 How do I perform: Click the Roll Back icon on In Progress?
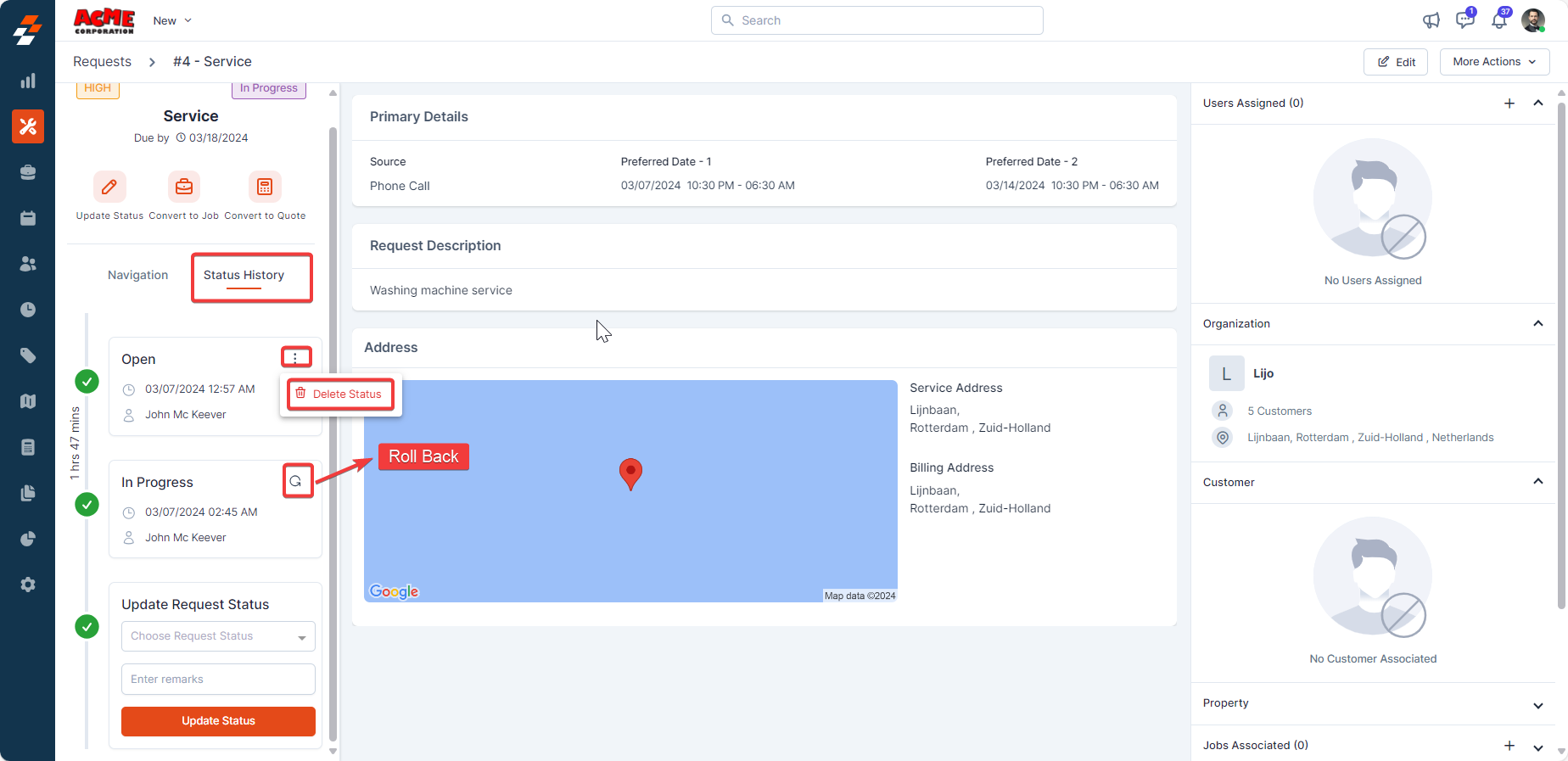tap(296, 481)
